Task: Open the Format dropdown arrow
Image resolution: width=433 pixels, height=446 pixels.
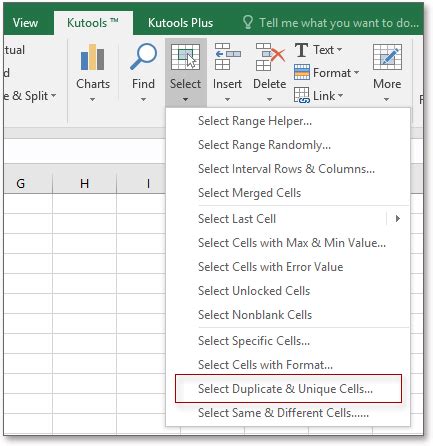Action: (x=356, y=72)
